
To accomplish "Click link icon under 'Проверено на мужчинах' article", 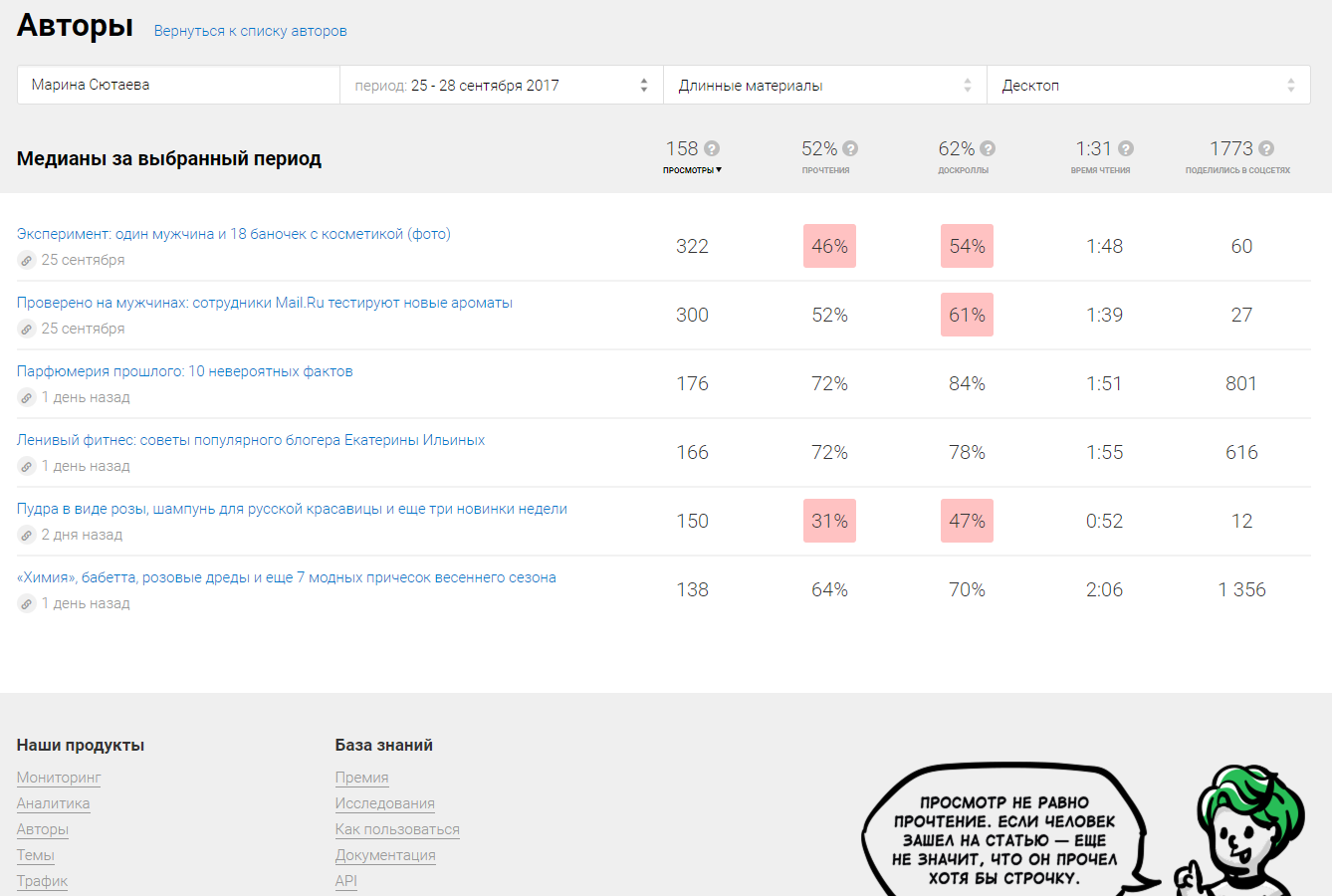I will coord(27,329).
